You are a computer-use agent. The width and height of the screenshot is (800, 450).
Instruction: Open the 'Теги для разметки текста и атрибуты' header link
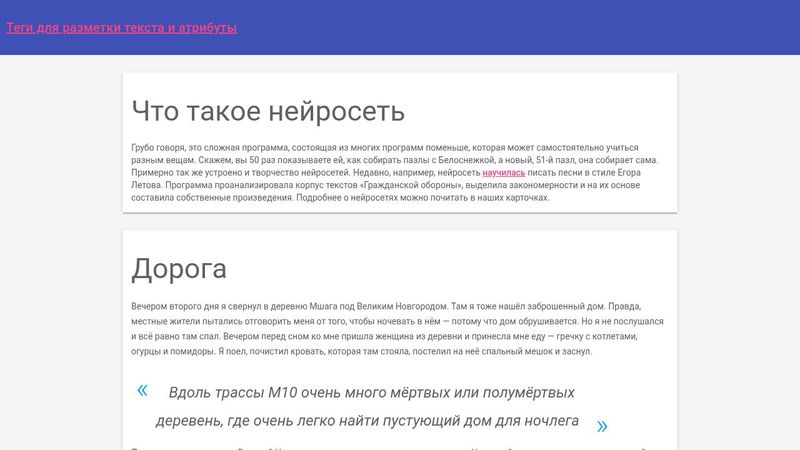121,28
